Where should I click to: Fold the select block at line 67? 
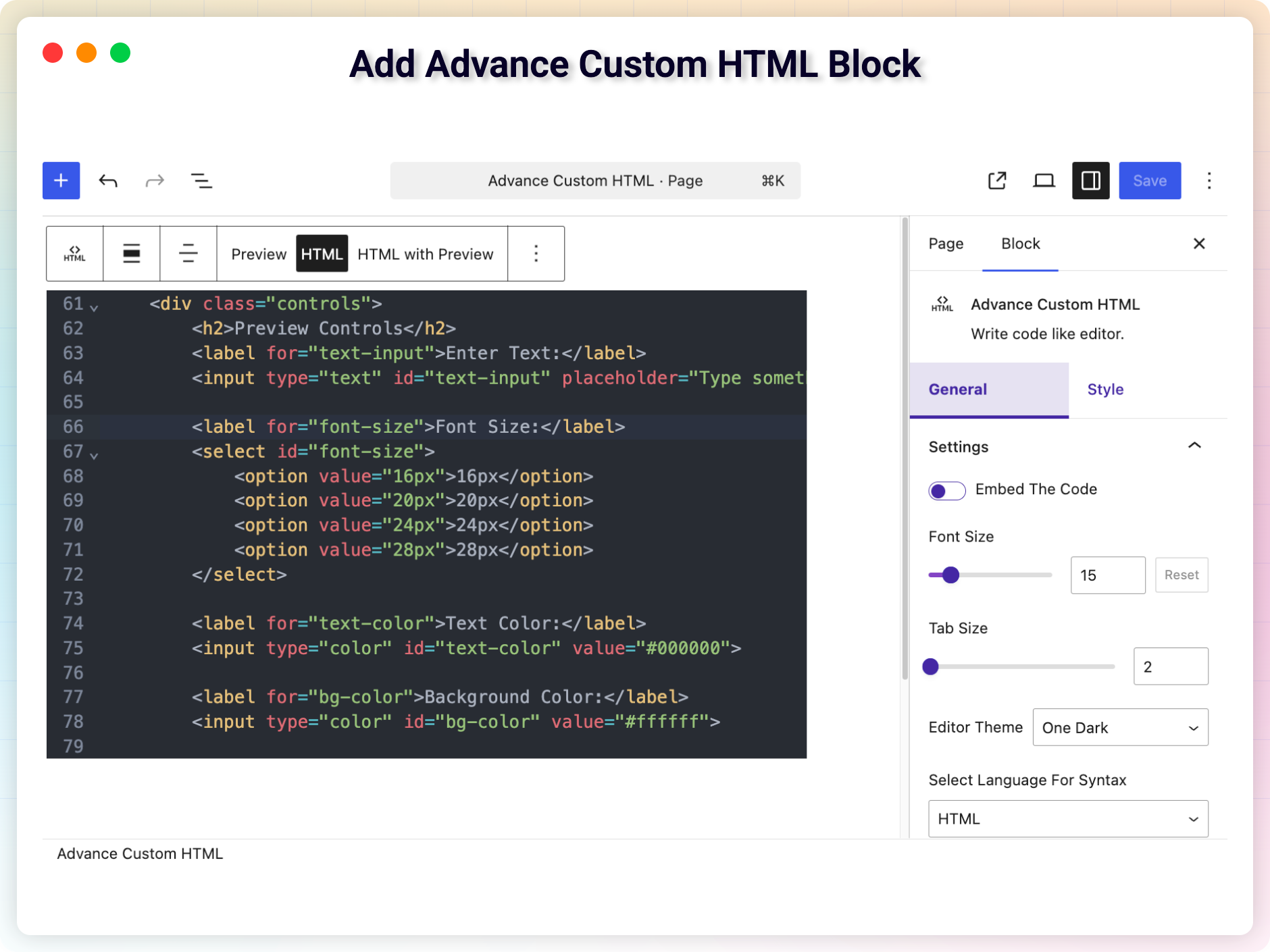pyautogui.click(x=94, y=455)
